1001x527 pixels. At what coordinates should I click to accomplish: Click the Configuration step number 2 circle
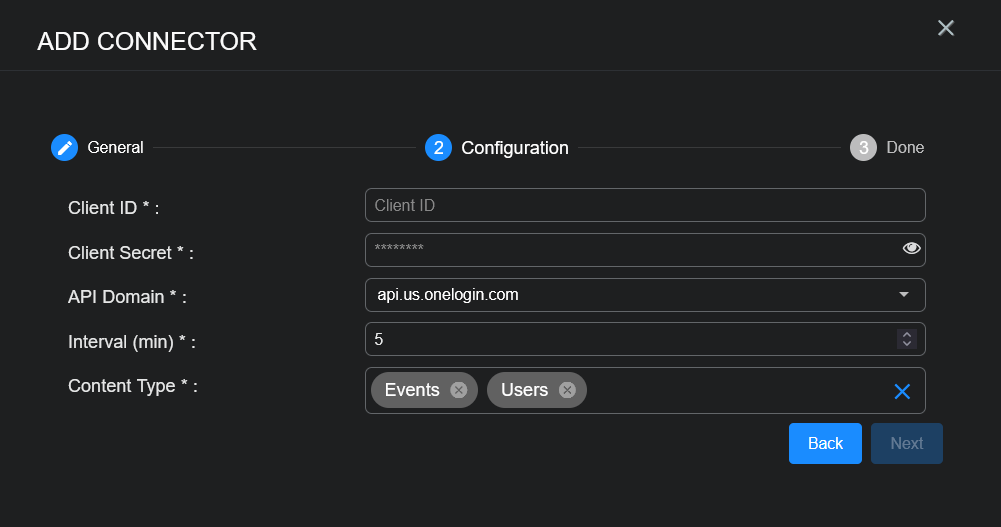point(438,148)
